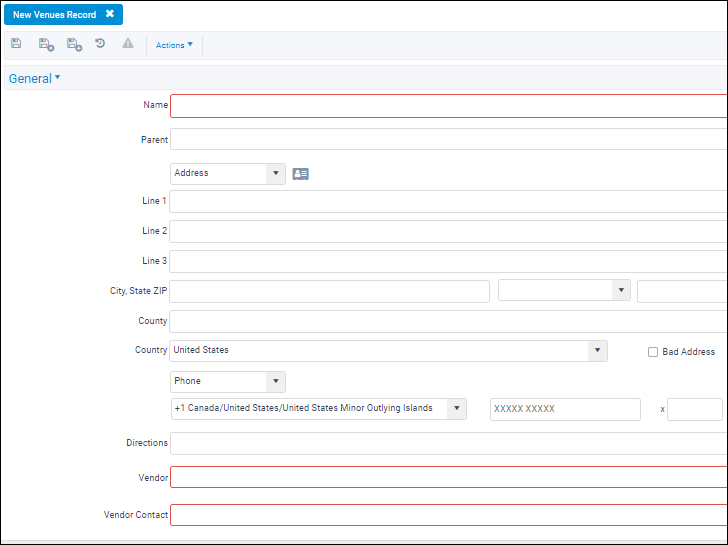Image resolution: width=728 pixels, height=545 pixels.
Task: Click the address card lookup icon
Action: coord(300,174)
